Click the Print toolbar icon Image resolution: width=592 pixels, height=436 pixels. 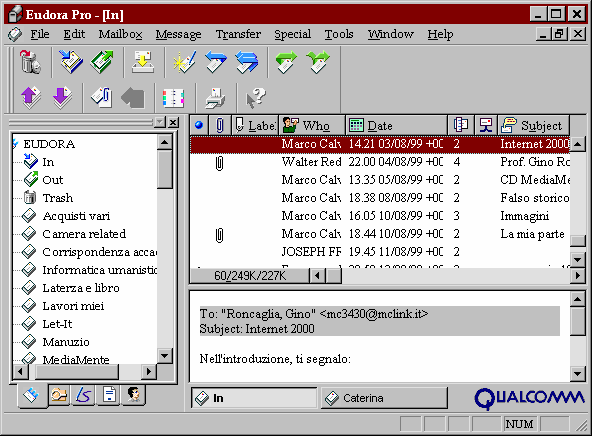coord(216,98)
